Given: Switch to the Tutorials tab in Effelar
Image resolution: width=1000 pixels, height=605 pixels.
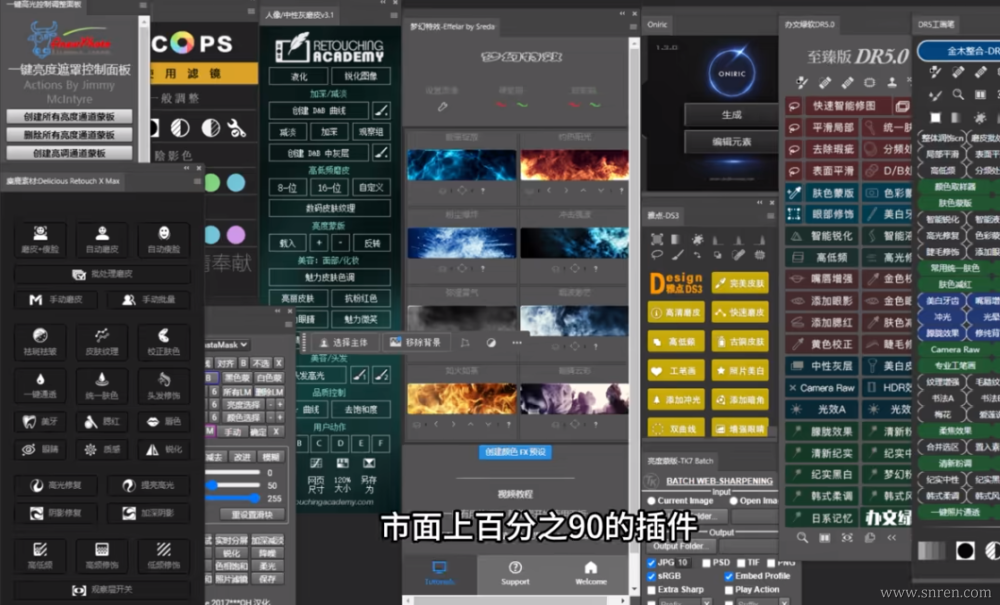Looking at the screenshot, I should [x=439, y=572].
